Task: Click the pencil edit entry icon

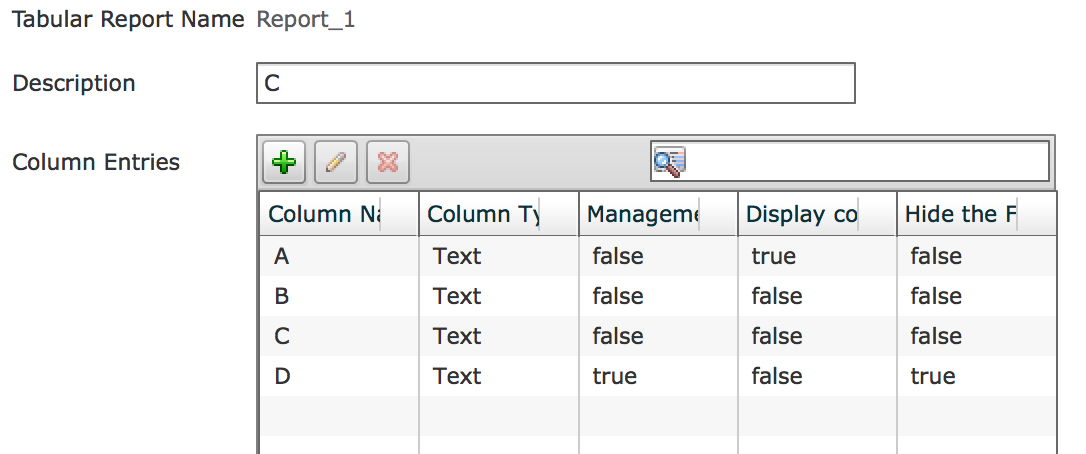Action: [336, 162]
